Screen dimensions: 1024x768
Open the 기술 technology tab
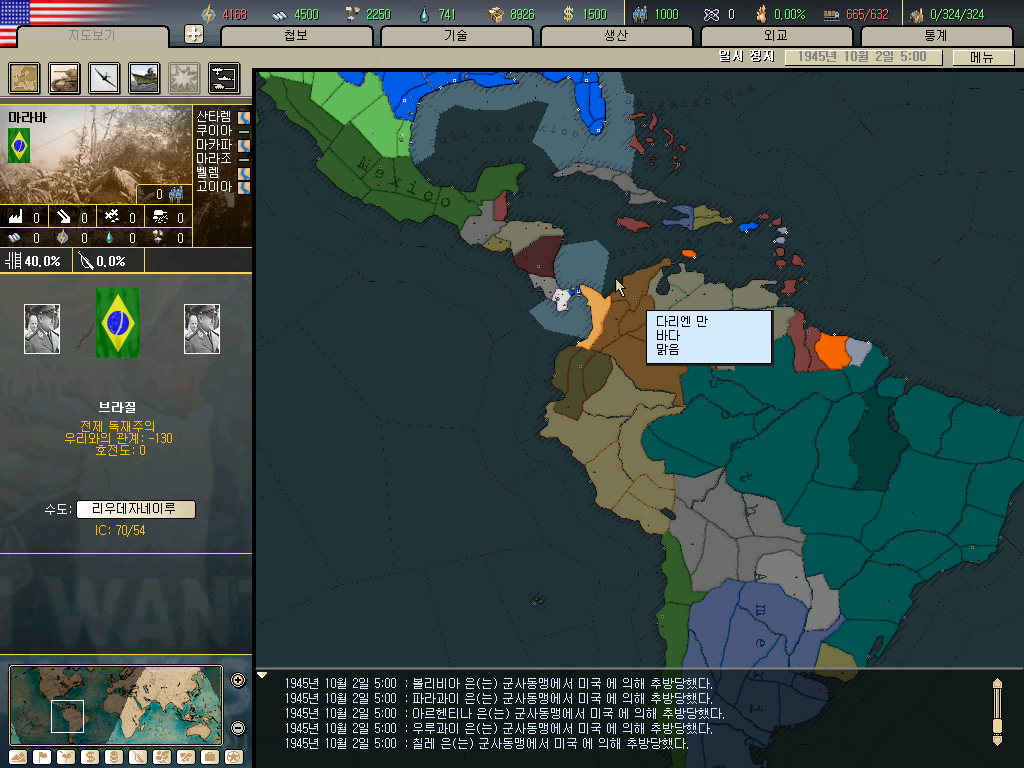tap(456, 35)
